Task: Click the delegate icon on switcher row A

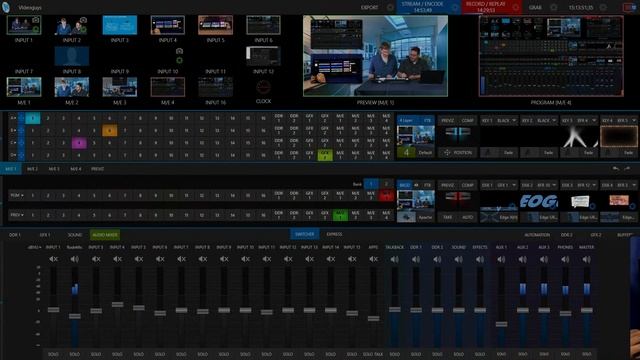Action: click(21, 118)
